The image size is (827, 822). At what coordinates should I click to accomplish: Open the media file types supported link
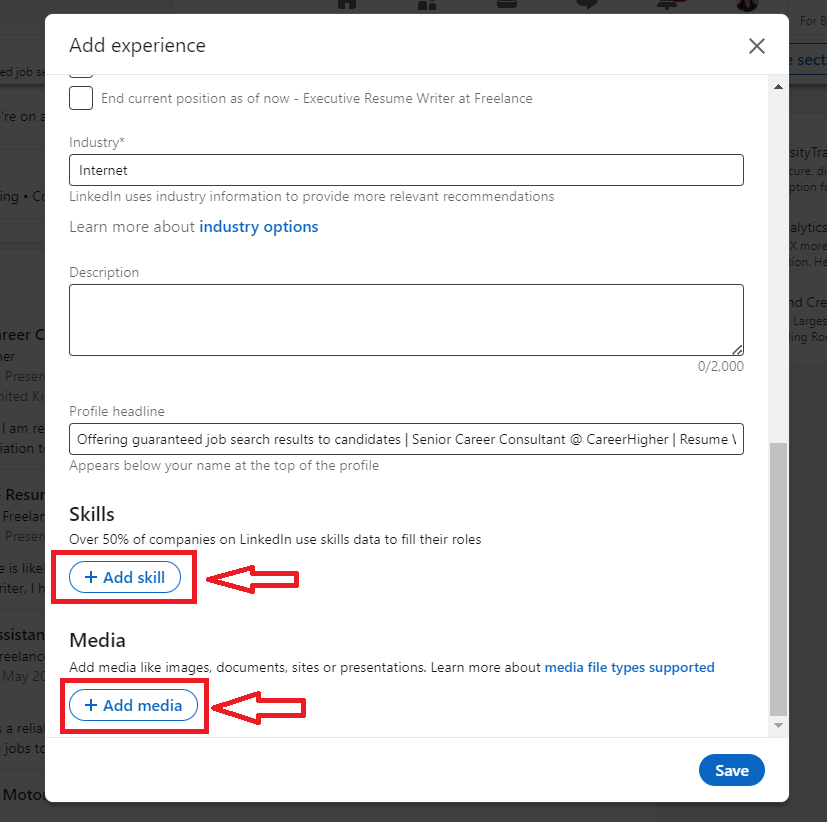pyautogui.click(x=629, y=668)
